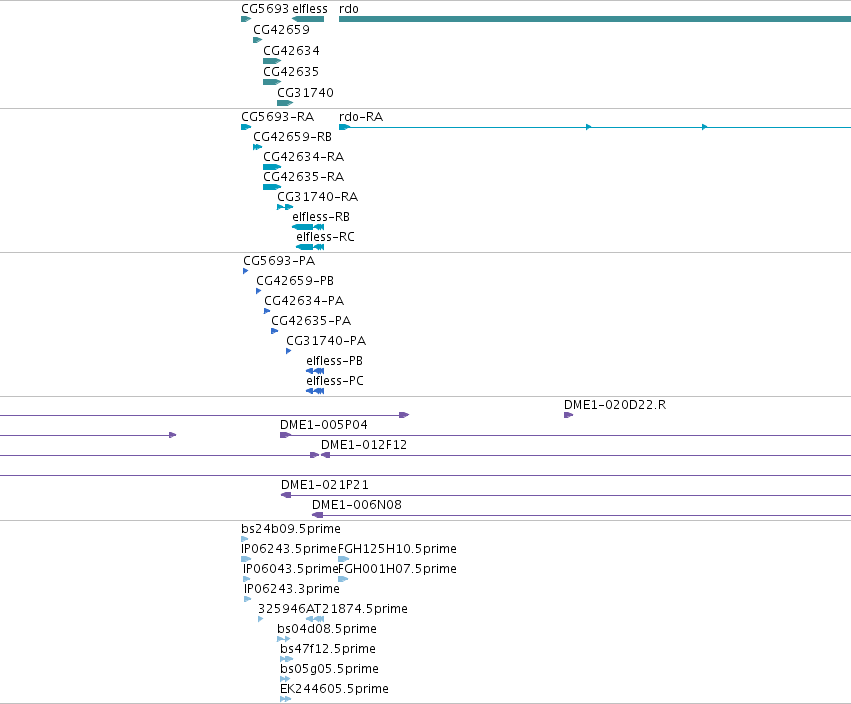The height and width of the screenshot is (704, 851).
Task: Select the FGH001H07.5prime EST glyph
Action: tap(343, 579)
